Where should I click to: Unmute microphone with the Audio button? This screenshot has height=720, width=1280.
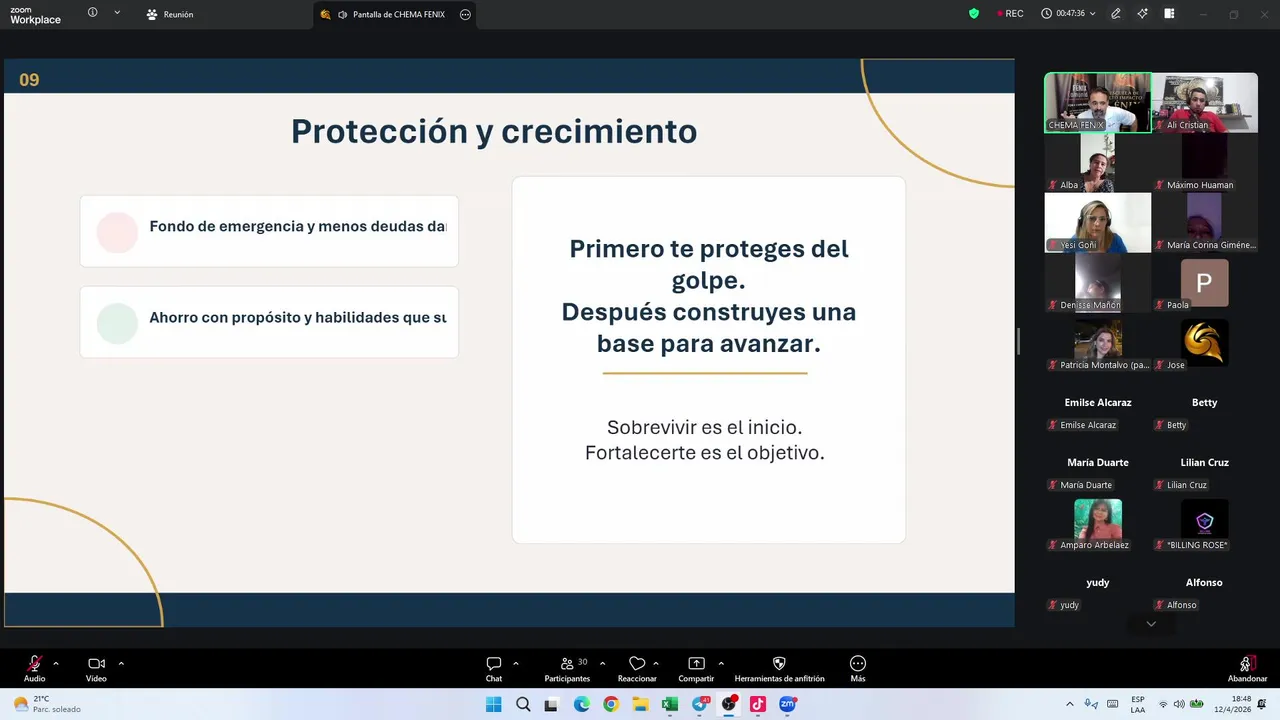(x=34, y=668)
